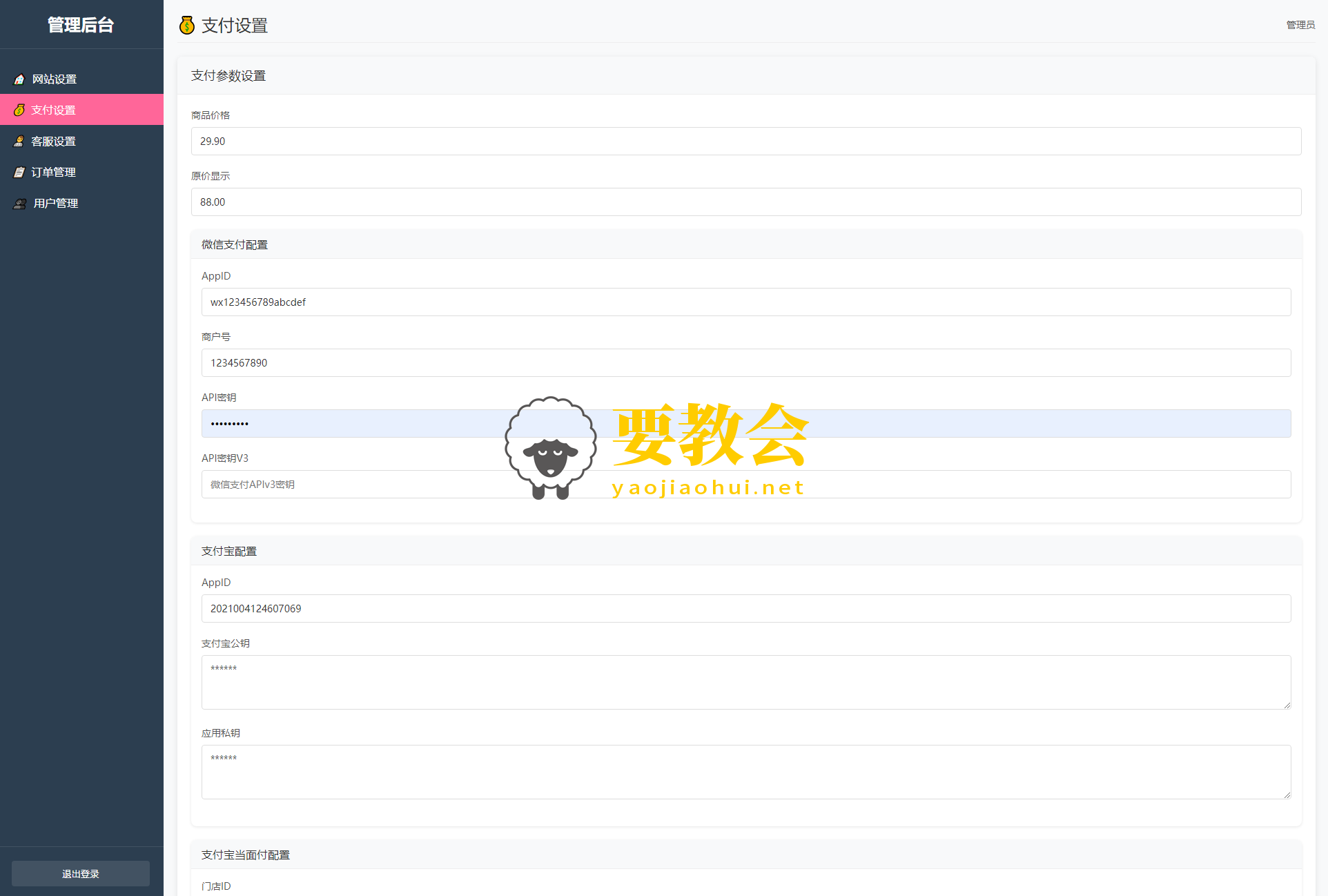Click the money bag icon in page header
Viewport: 1328px width, 896px height.
pyautogui.click(x=187, y=26)
